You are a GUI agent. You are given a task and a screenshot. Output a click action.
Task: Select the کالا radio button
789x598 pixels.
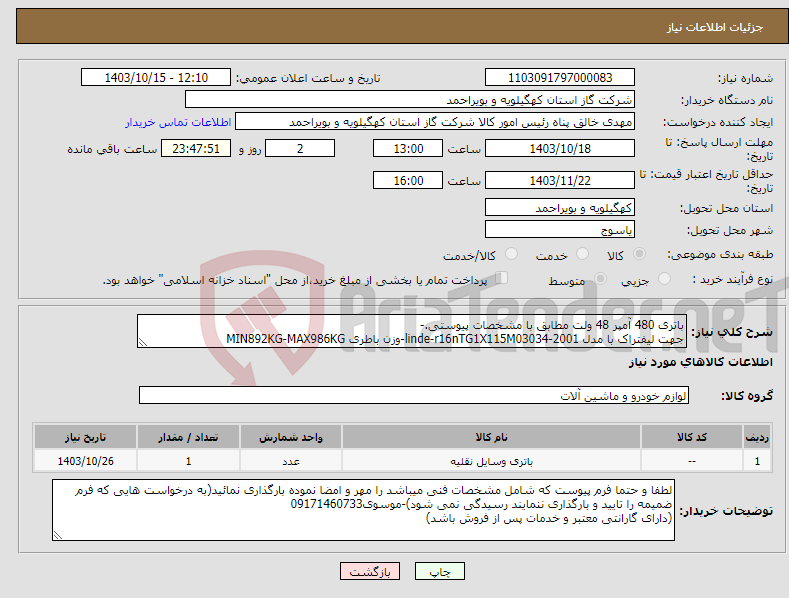(639, 254)
